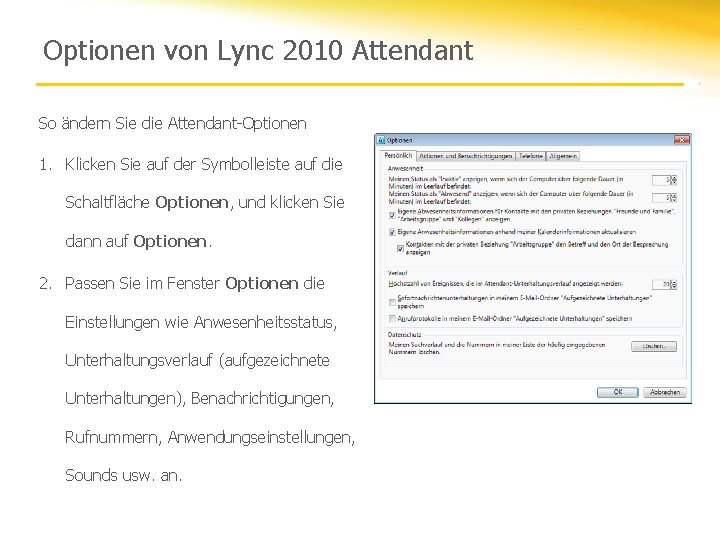Switch to the Telefone tab
The width and height of the screenshot is (720, 540).
[531, 156]
